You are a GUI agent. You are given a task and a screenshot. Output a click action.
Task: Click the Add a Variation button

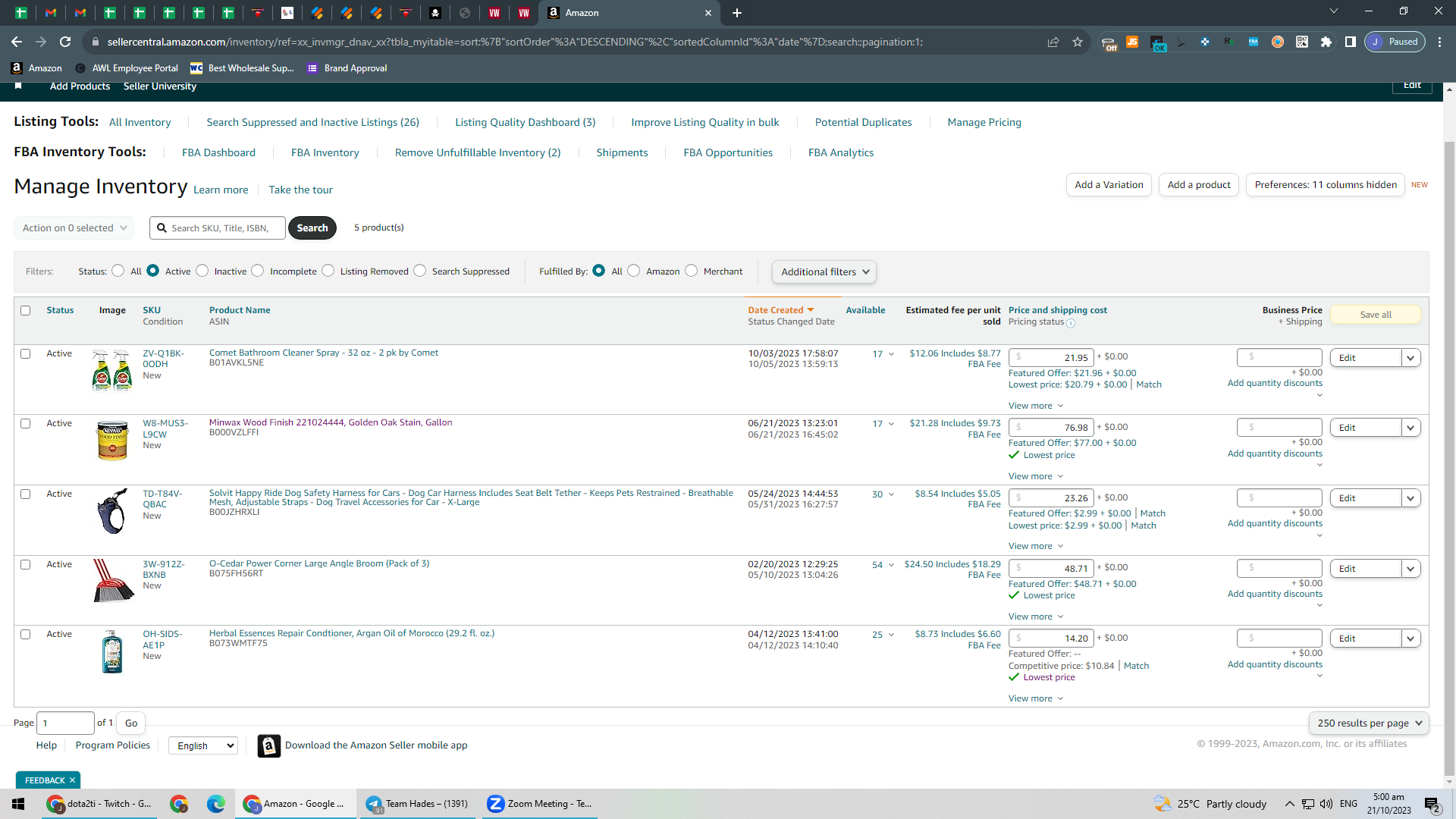[1109, 184]
